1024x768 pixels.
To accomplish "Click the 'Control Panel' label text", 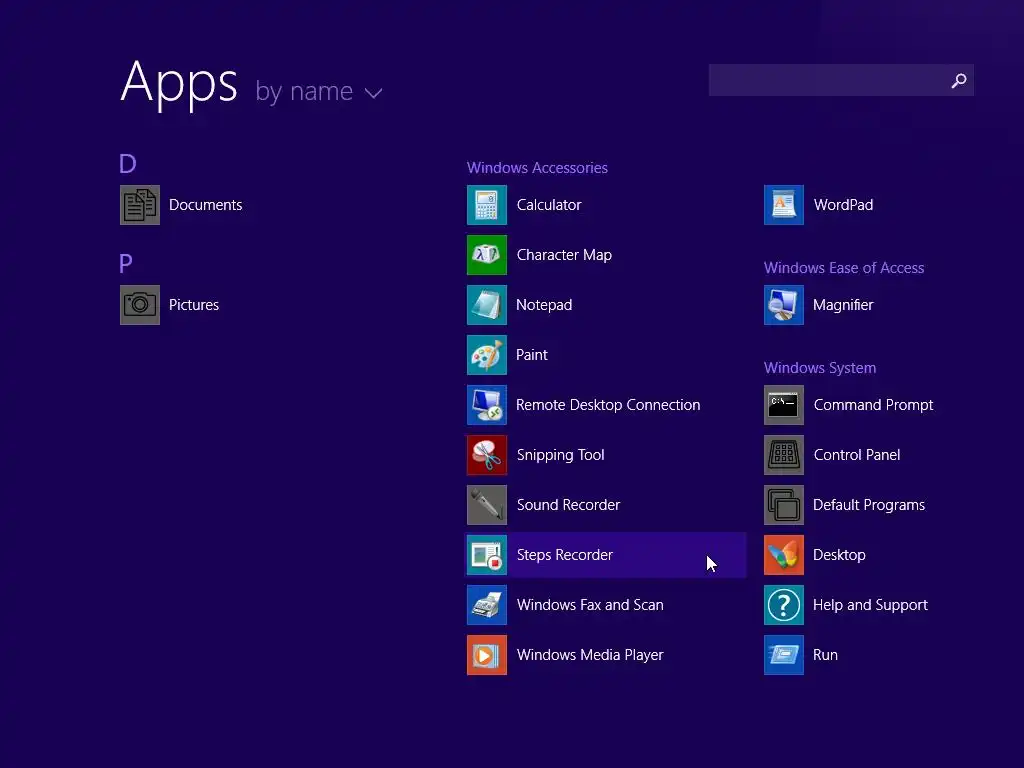I will point(857,455).
